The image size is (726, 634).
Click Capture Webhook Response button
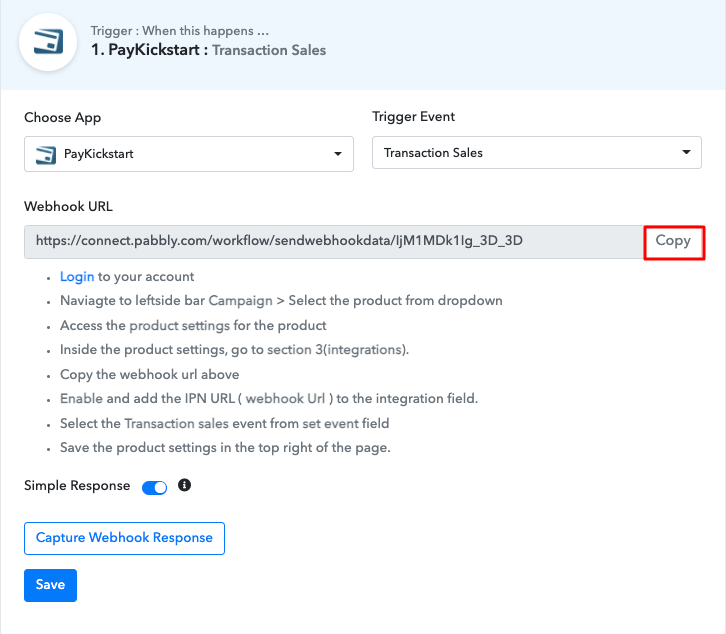(124, 538)
